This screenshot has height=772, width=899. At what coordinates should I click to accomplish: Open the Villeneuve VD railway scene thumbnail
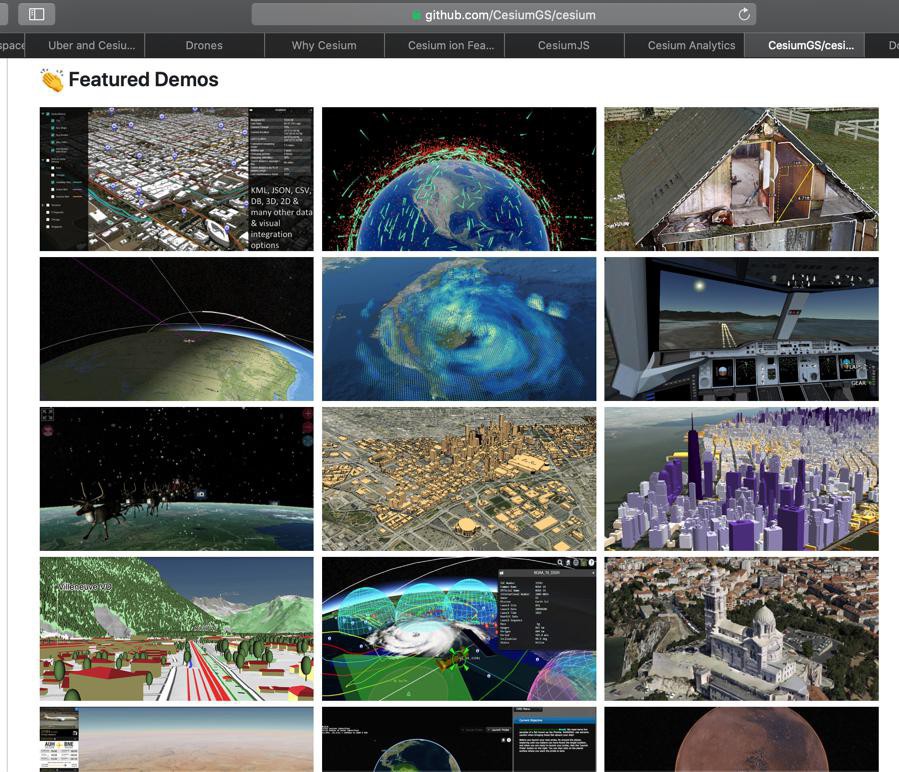177,629
